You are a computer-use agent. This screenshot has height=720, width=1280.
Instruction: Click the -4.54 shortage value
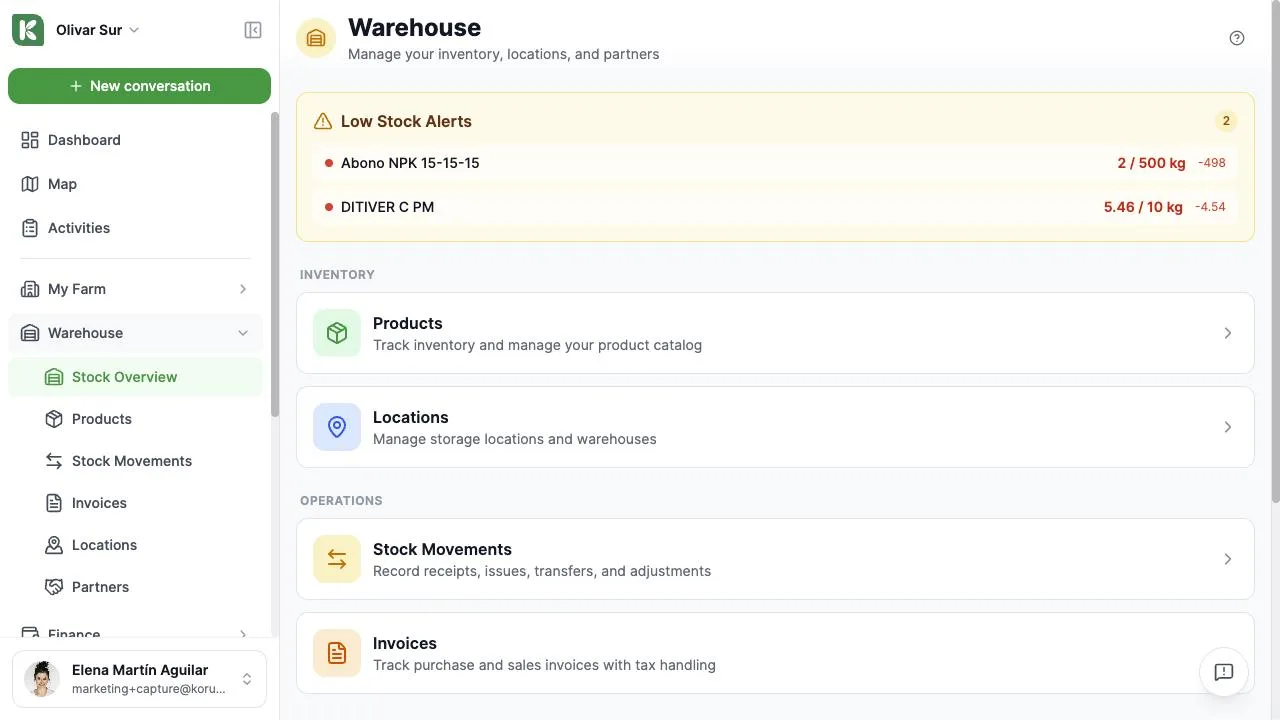coord(1211,207)
